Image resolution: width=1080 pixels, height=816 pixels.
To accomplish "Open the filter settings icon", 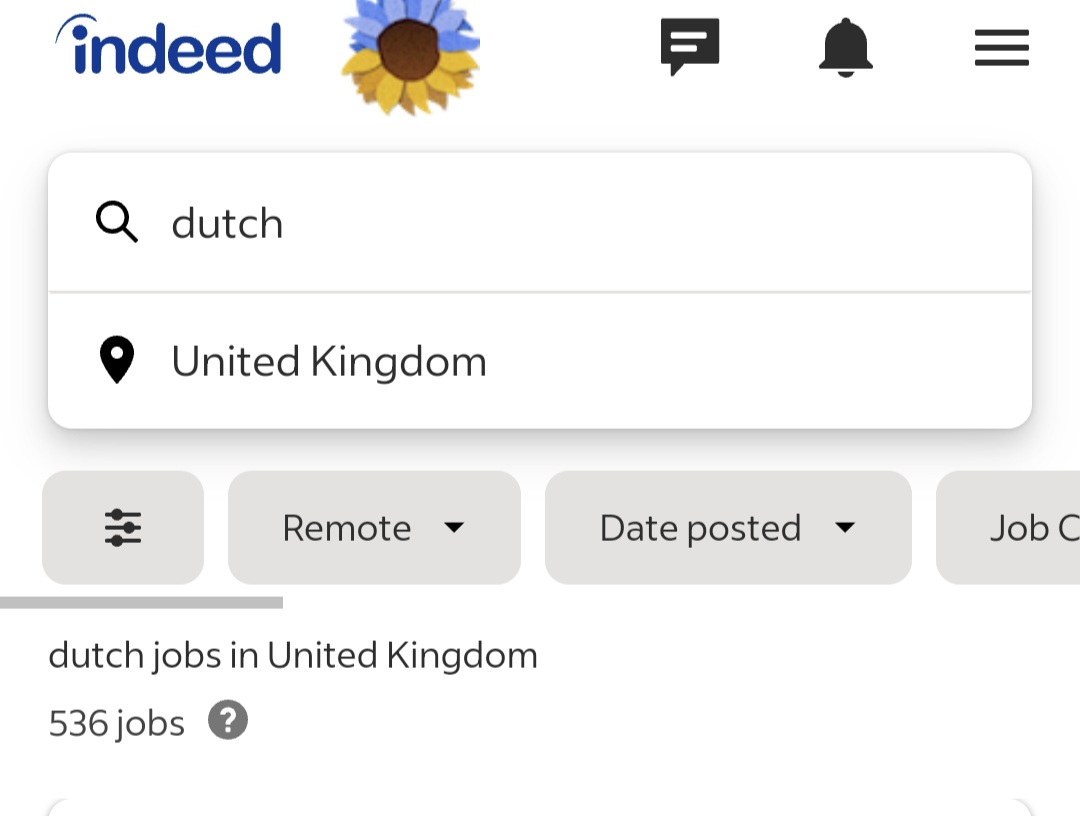I will coord(122,527).
